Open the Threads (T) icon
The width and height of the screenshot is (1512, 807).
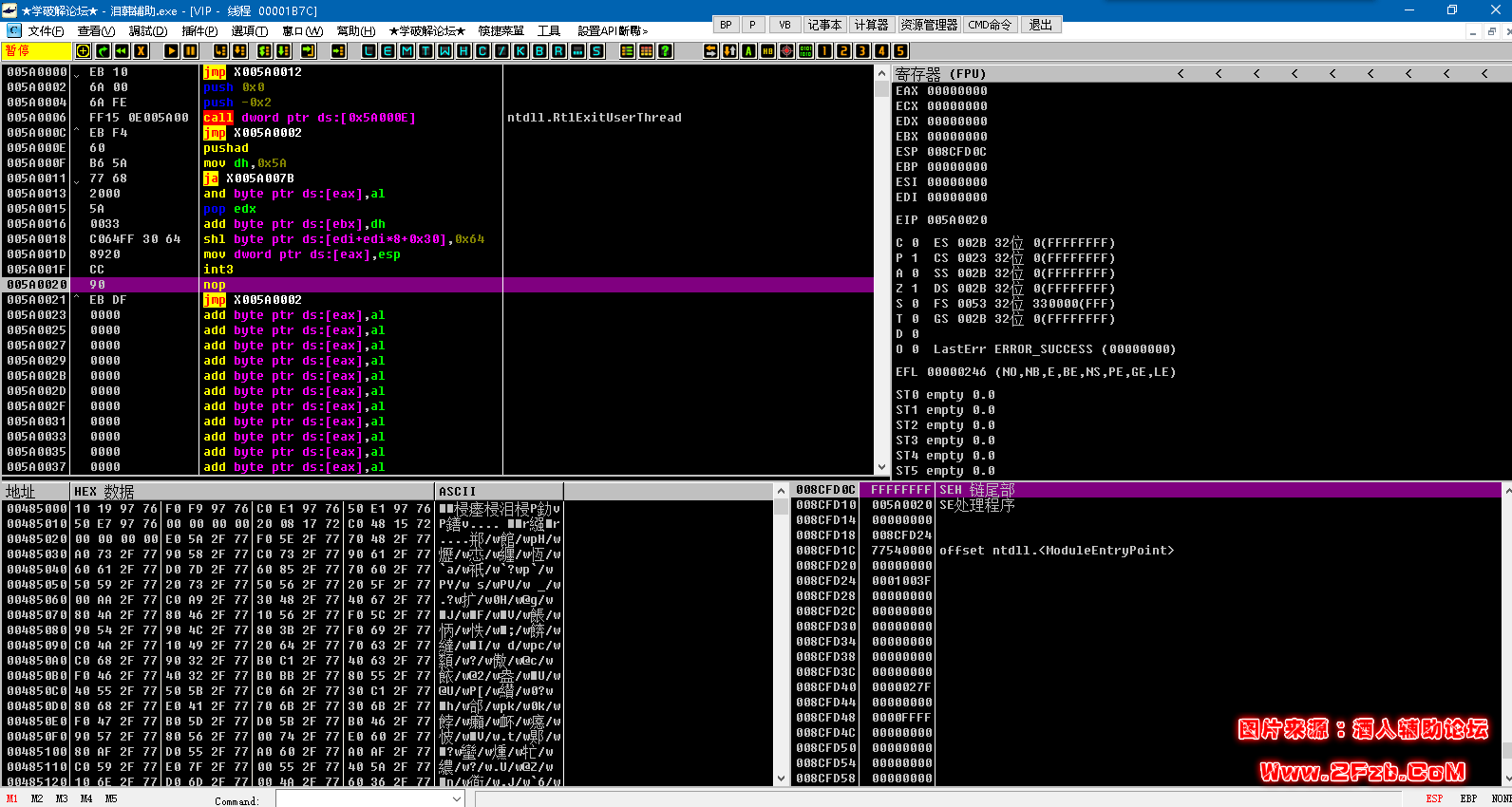(x=425, y=51)
